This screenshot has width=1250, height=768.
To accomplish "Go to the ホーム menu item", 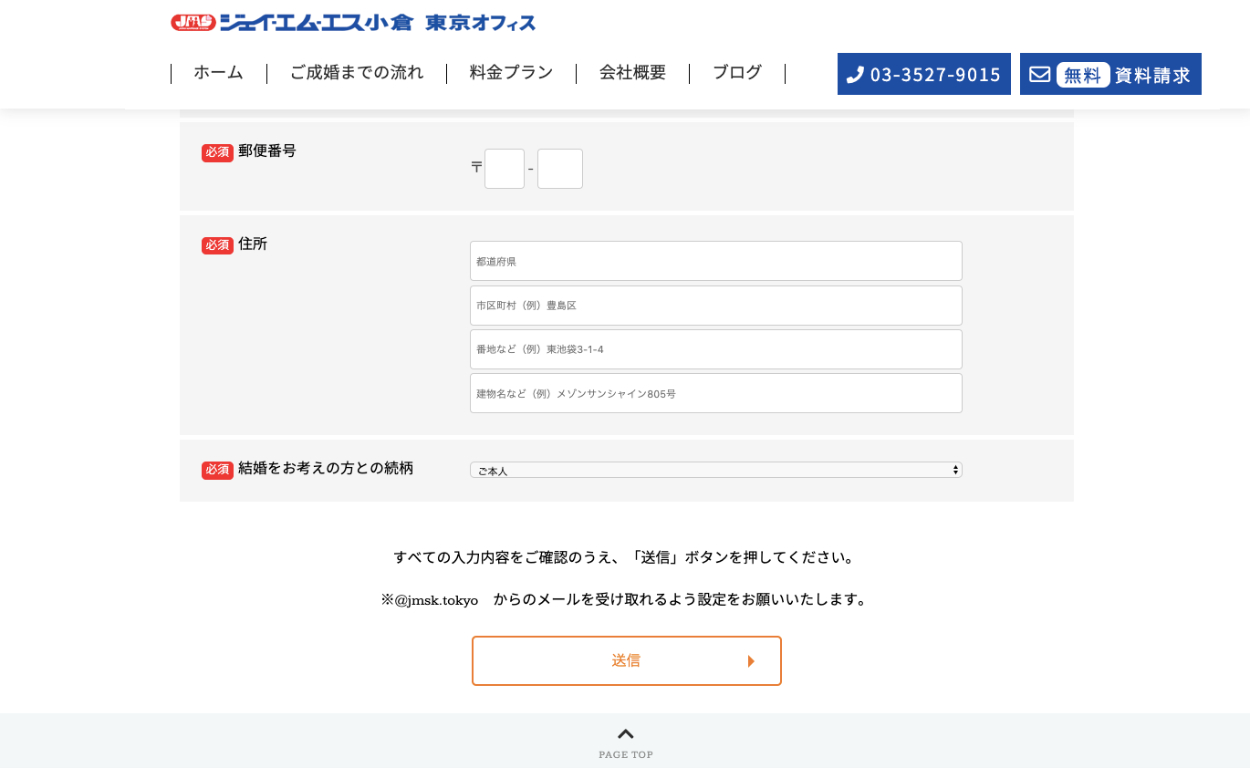I will point(218,73).
